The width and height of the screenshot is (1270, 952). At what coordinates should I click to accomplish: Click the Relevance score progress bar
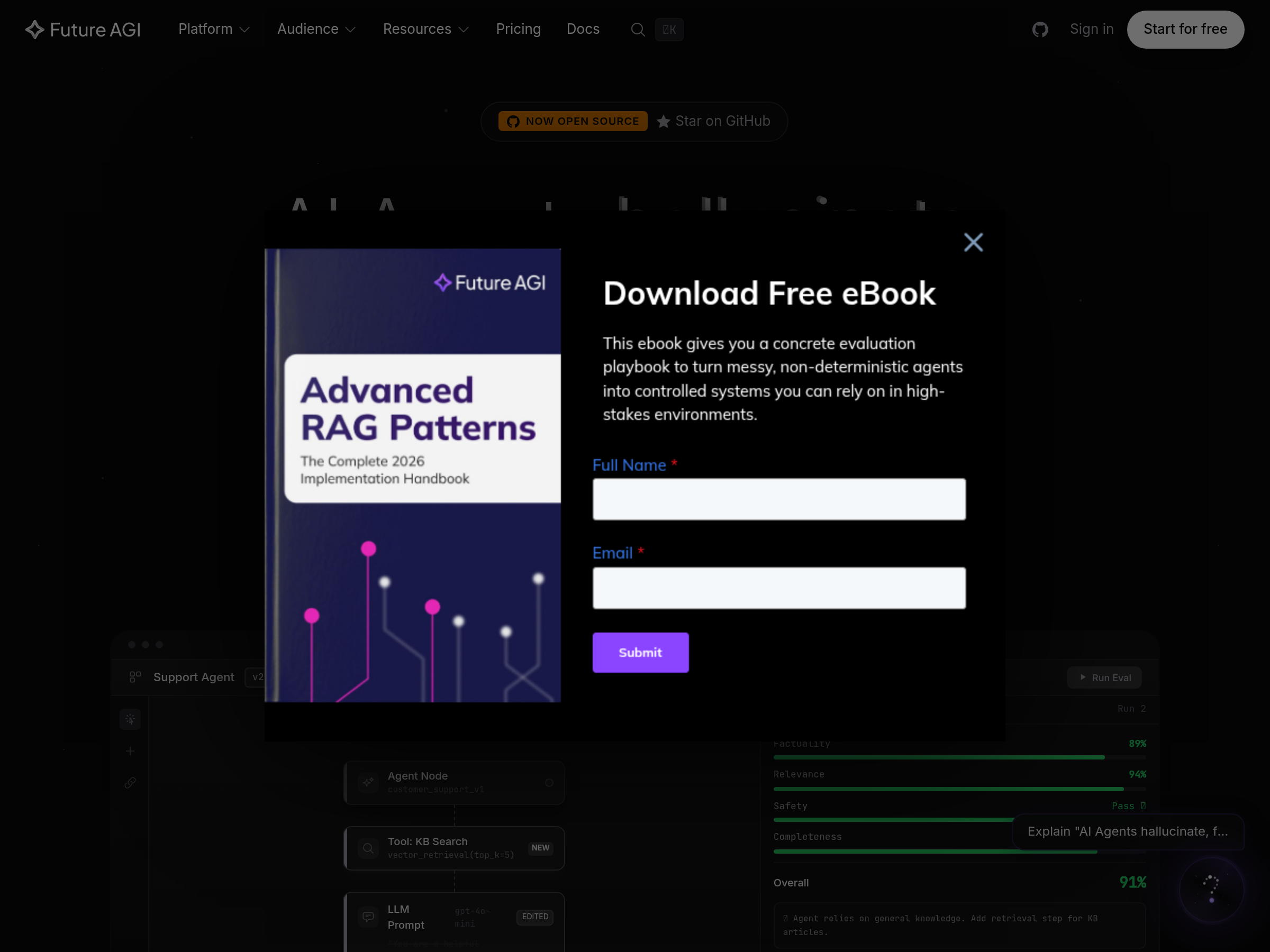959,789
